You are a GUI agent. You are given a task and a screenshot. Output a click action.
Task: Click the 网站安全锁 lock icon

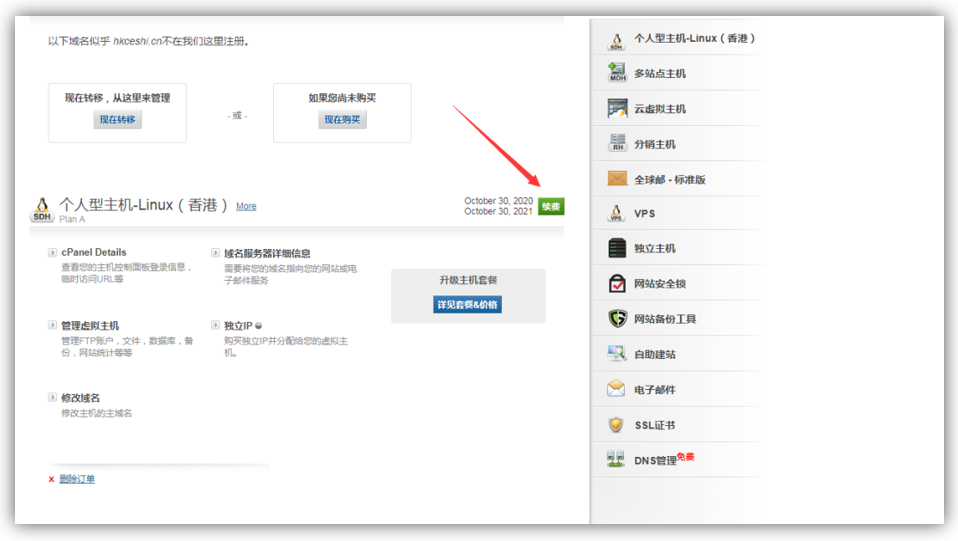click(x=617, y=284)
